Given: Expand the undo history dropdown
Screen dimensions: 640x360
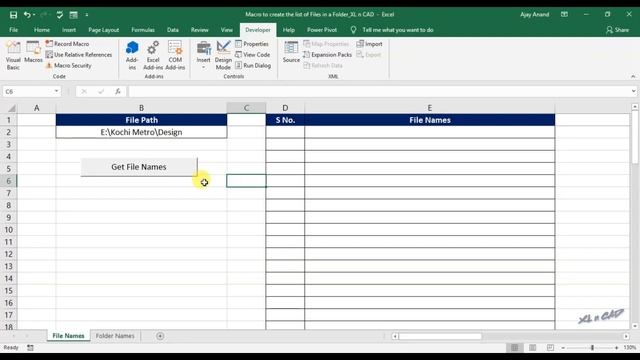Looking at the screenshot, I should (34, 15).
